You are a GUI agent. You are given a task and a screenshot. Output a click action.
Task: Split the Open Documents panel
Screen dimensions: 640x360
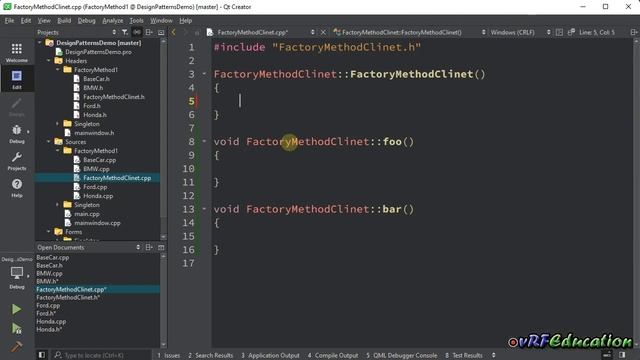[149, 247]
